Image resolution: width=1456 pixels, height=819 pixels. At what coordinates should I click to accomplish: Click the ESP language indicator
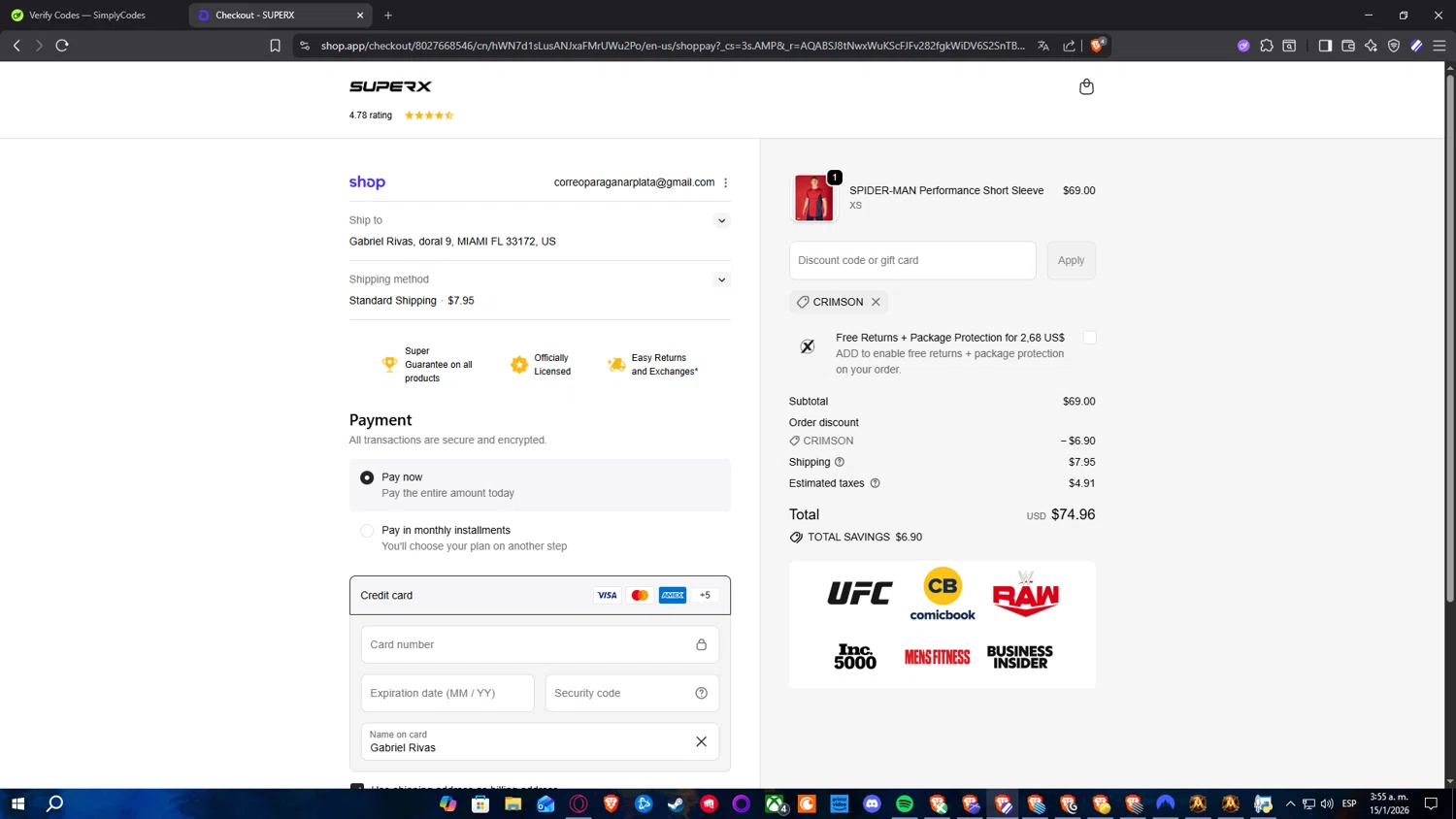(1349, 803)
